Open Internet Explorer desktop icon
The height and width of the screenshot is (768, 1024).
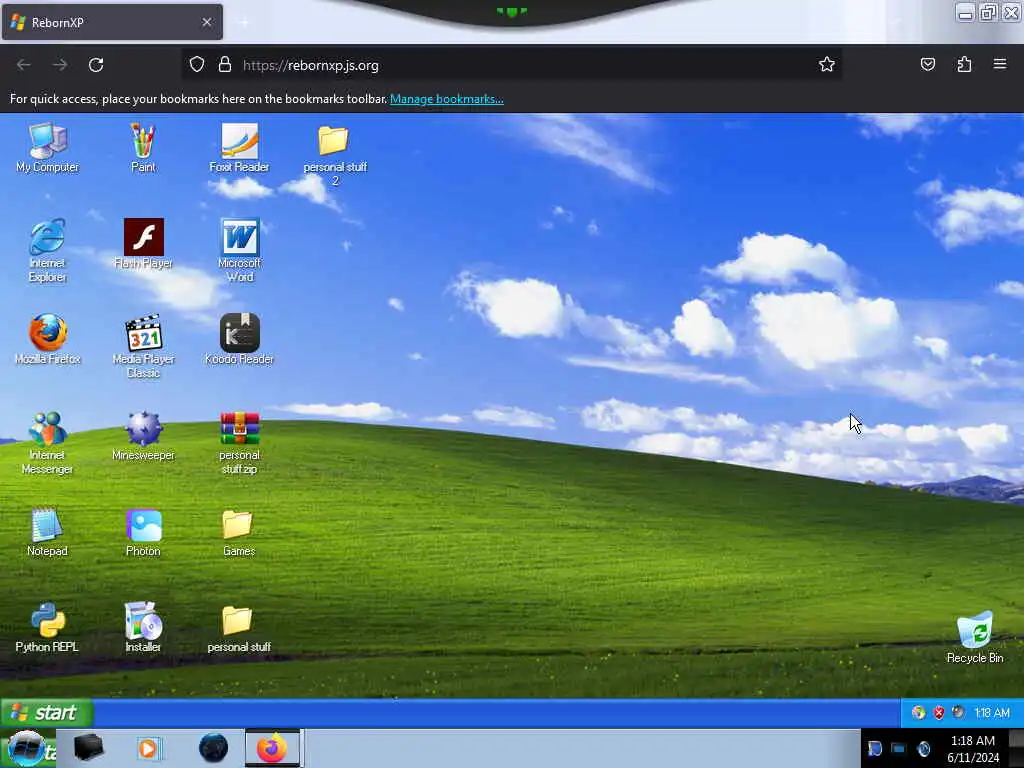point(47,251)
